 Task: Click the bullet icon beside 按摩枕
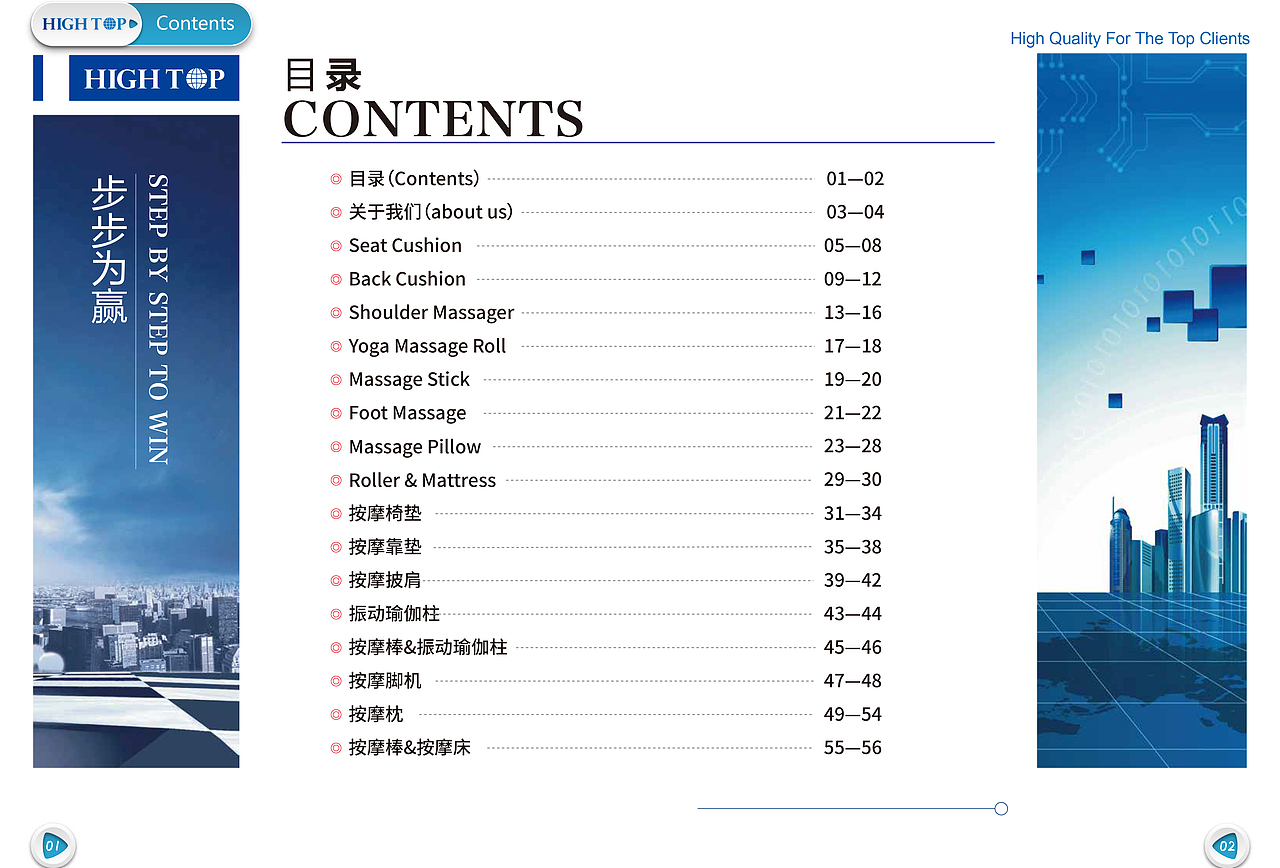(x=336, y=714)
